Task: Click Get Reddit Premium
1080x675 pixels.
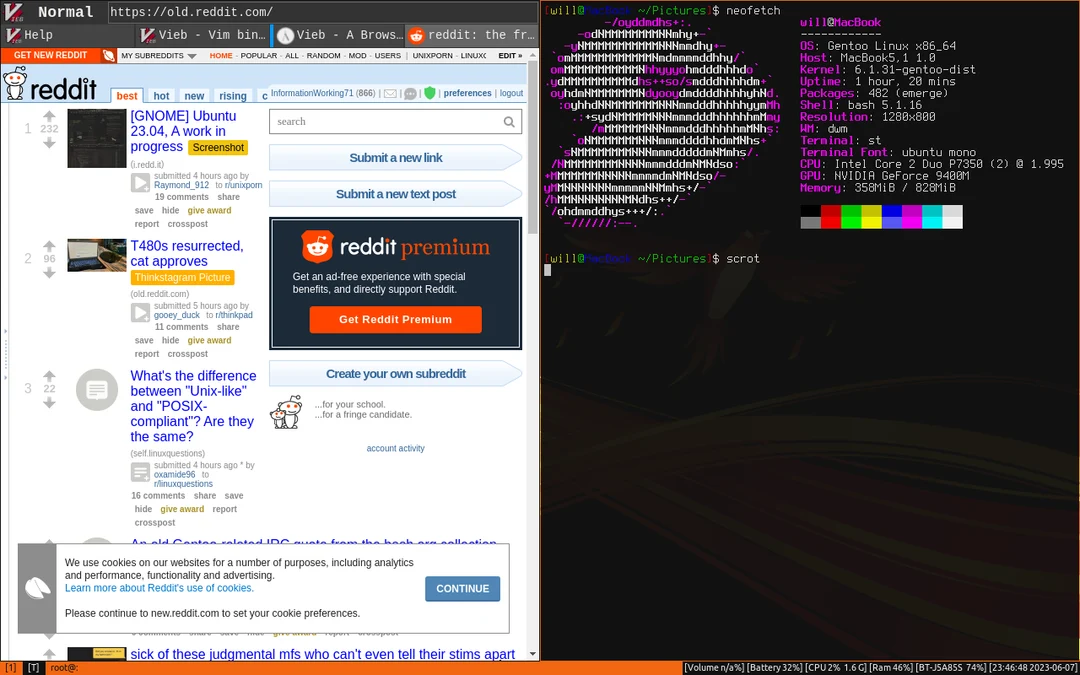Action: [395, 321]
